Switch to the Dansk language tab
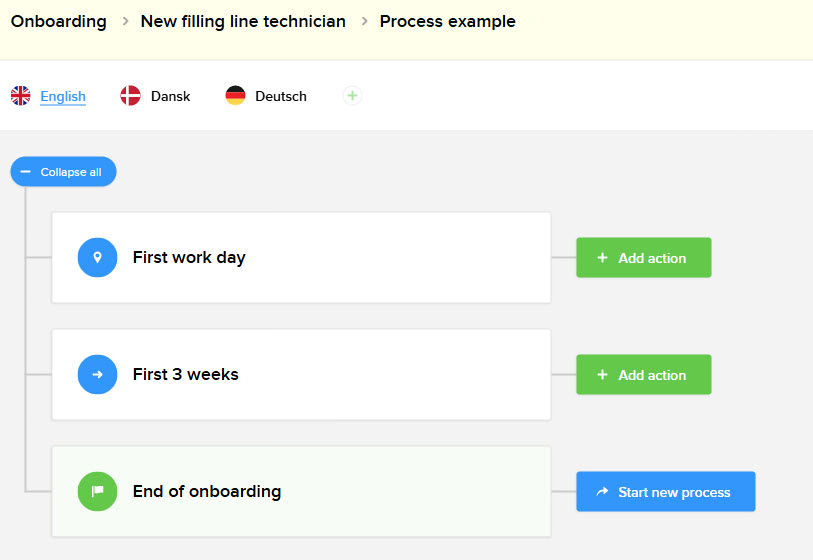The width and height of the screenshot is (813, 560). 170,97
